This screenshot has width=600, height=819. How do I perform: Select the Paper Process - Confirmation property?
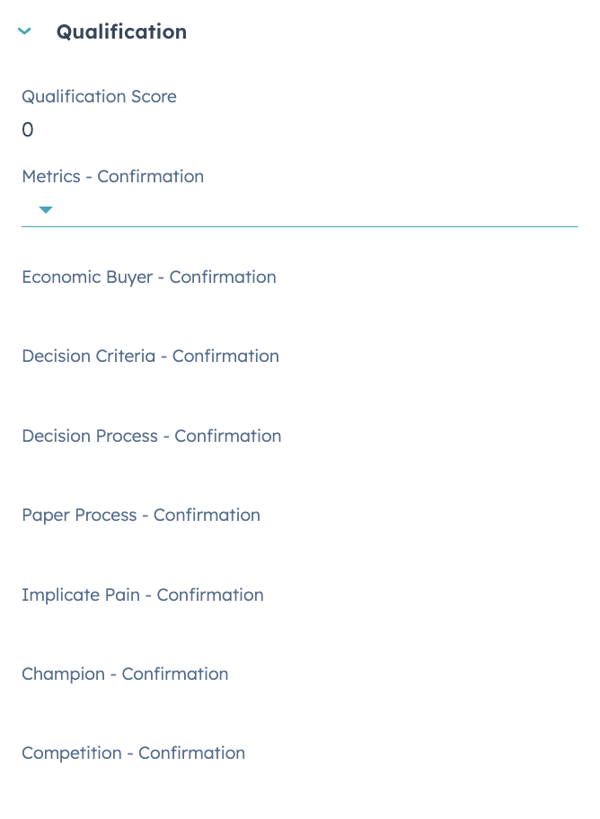click(141, 515)
